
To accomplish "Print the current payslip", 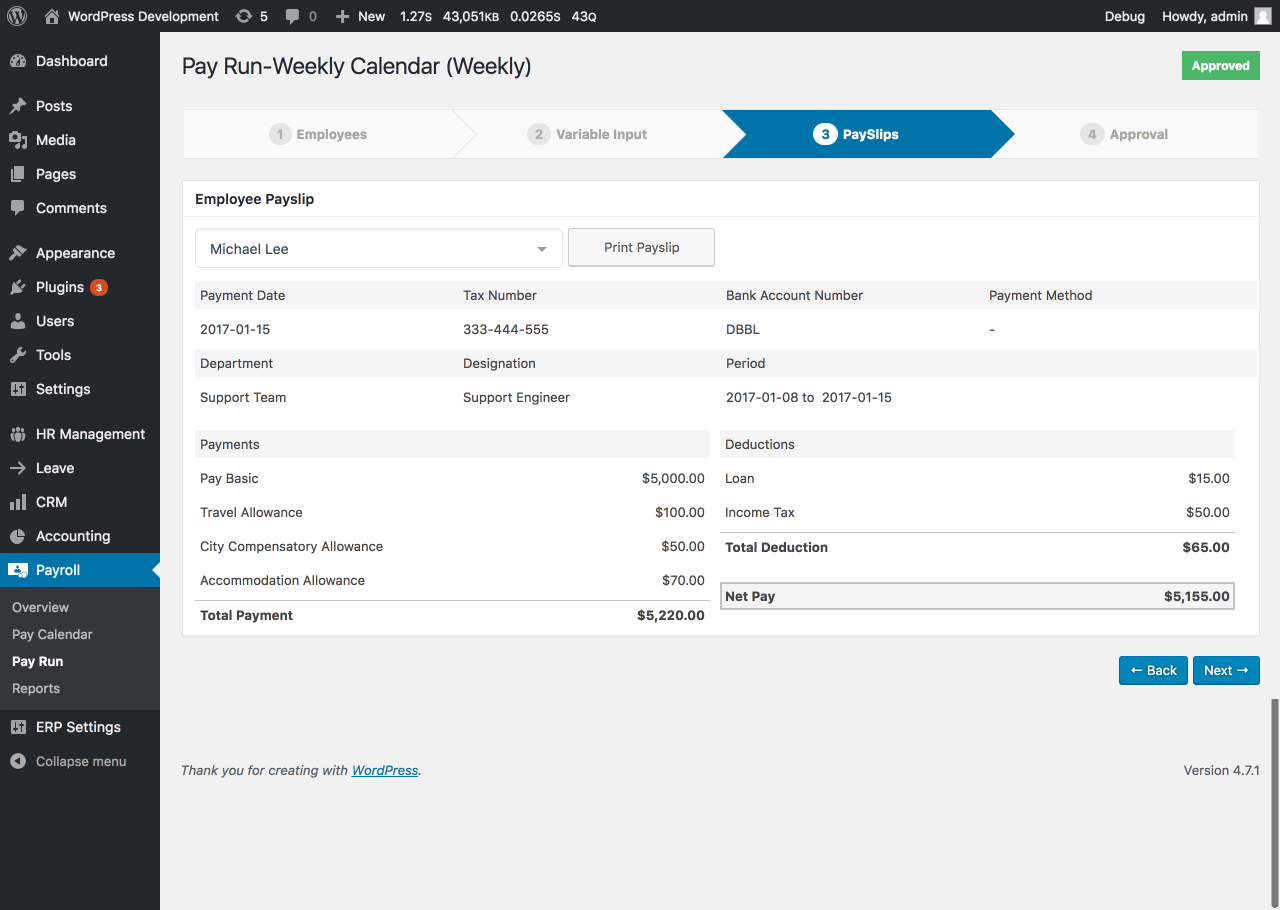I will [x=641, y=247].
